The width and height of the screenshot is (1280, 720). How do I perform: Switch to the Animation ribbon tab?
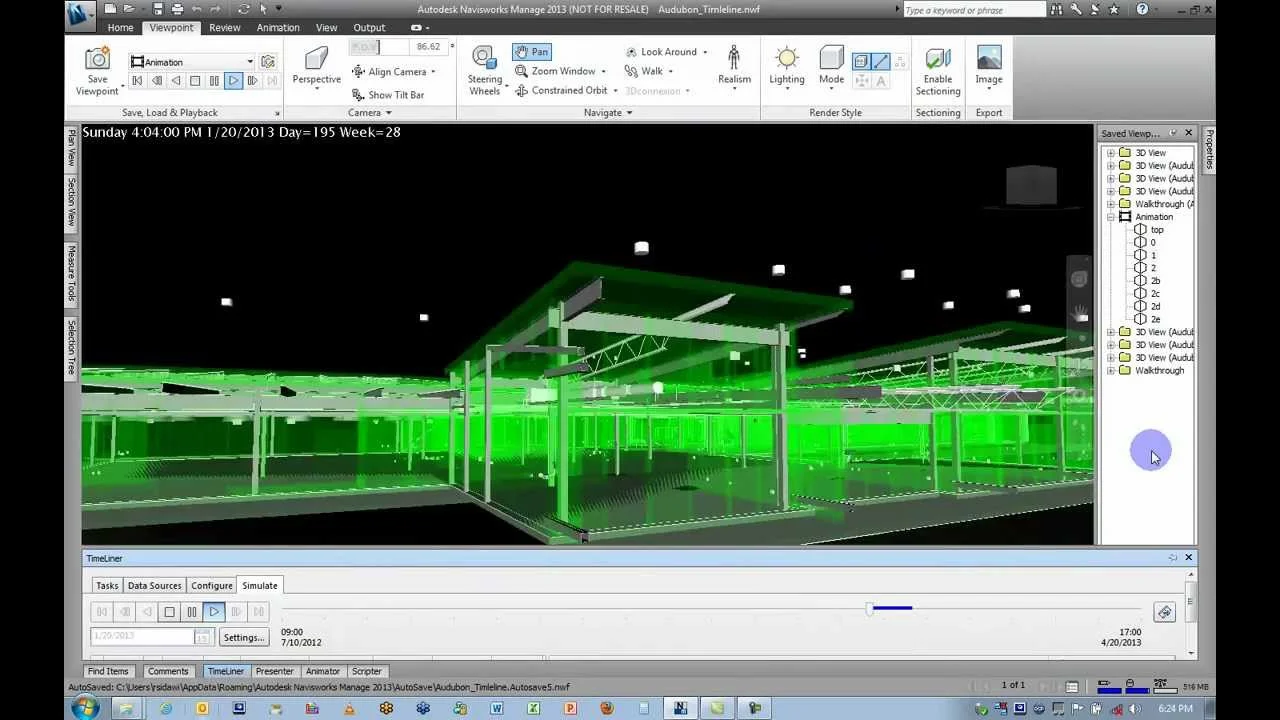point(278,28)
